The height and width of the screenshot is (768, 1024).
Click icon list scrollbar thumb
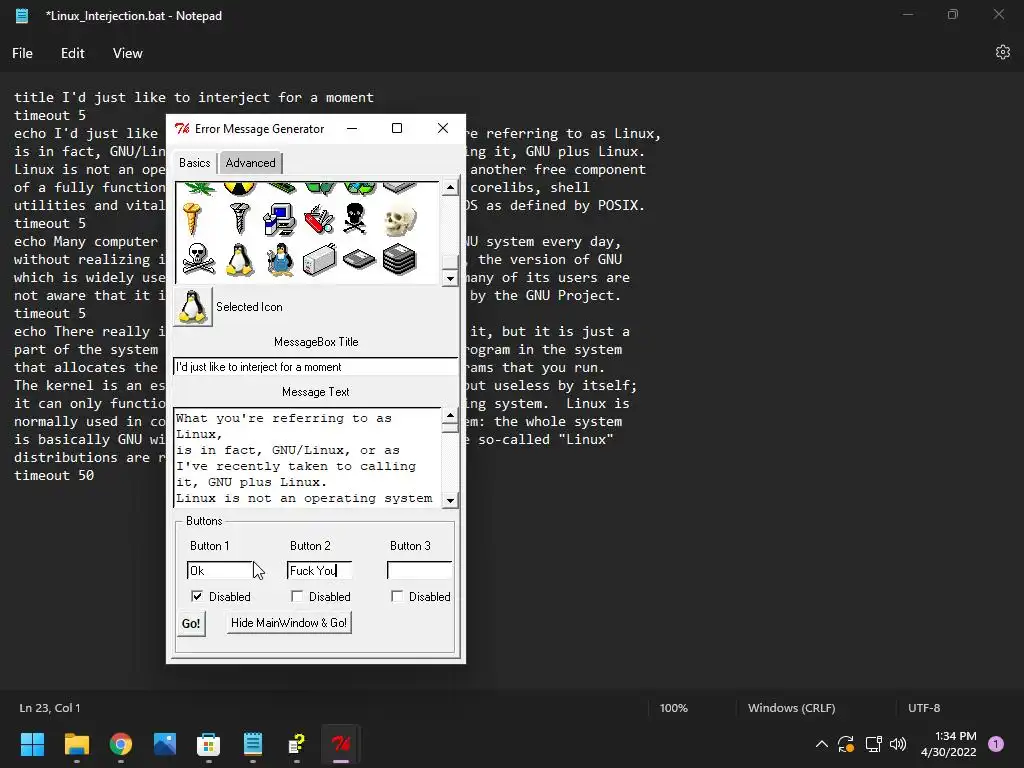pyautogui.click(x=450, y=261)
